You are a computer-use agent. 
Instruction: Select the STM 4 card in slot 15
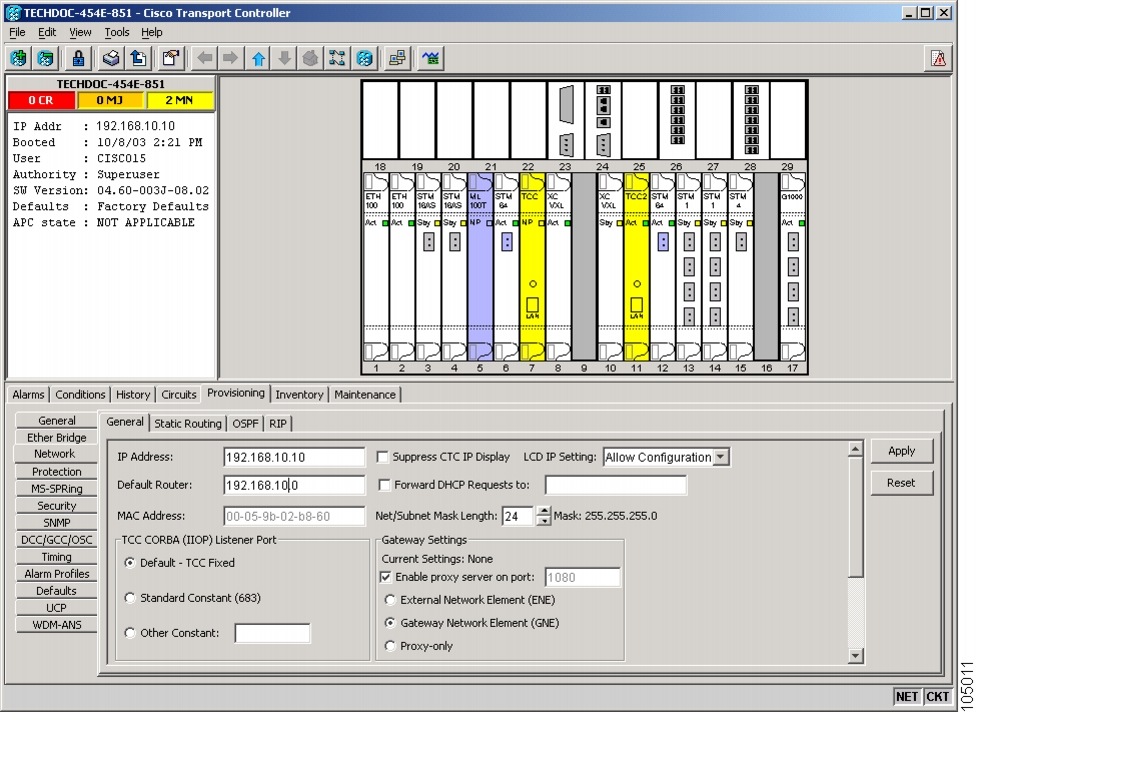click(741, 267)
